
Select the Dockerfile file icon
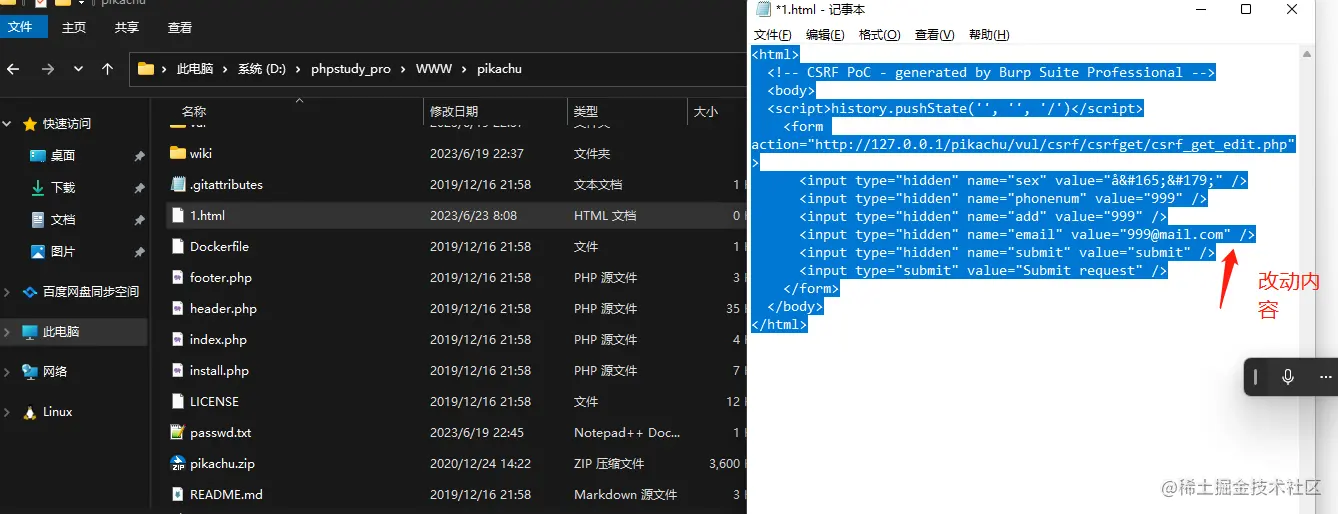pos(178,246)
